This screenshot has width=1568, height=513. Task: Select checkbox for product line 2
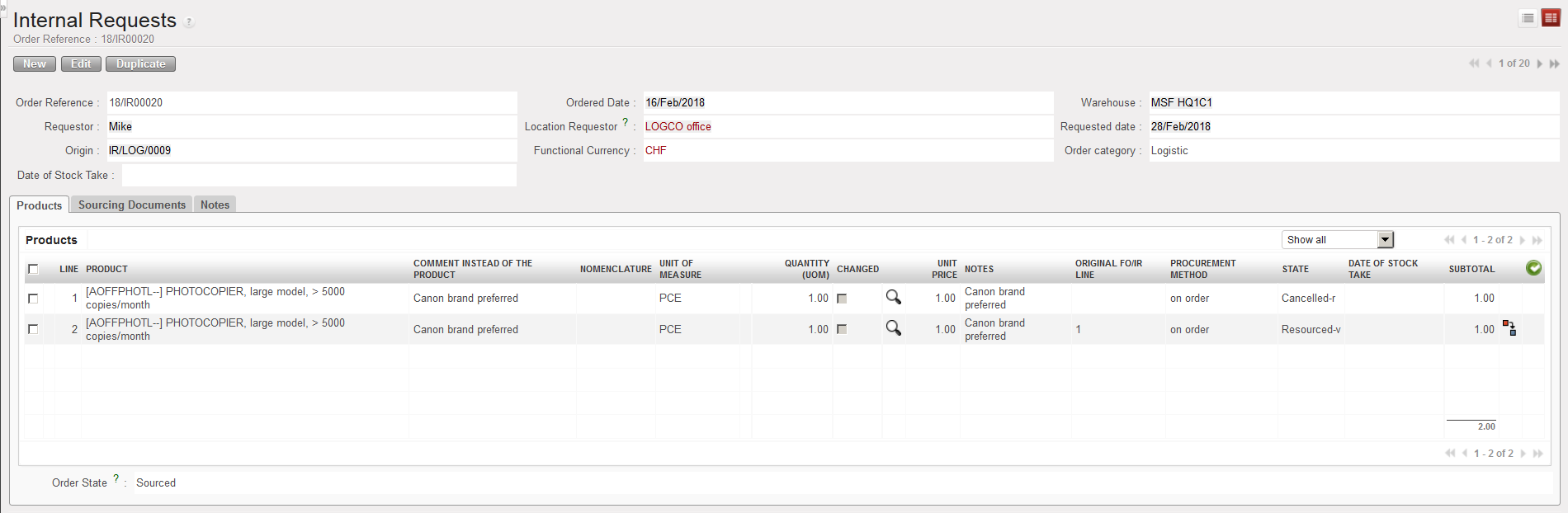[x=33, y=329]
